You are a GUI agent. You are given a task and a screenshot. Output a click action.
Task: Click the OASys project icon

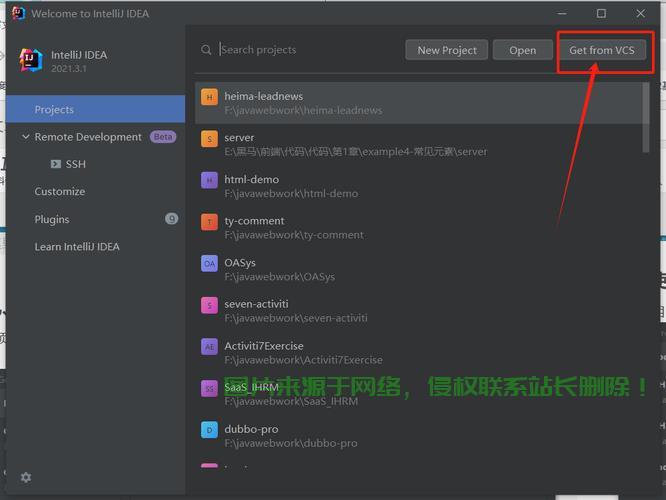tap(209, 264)
